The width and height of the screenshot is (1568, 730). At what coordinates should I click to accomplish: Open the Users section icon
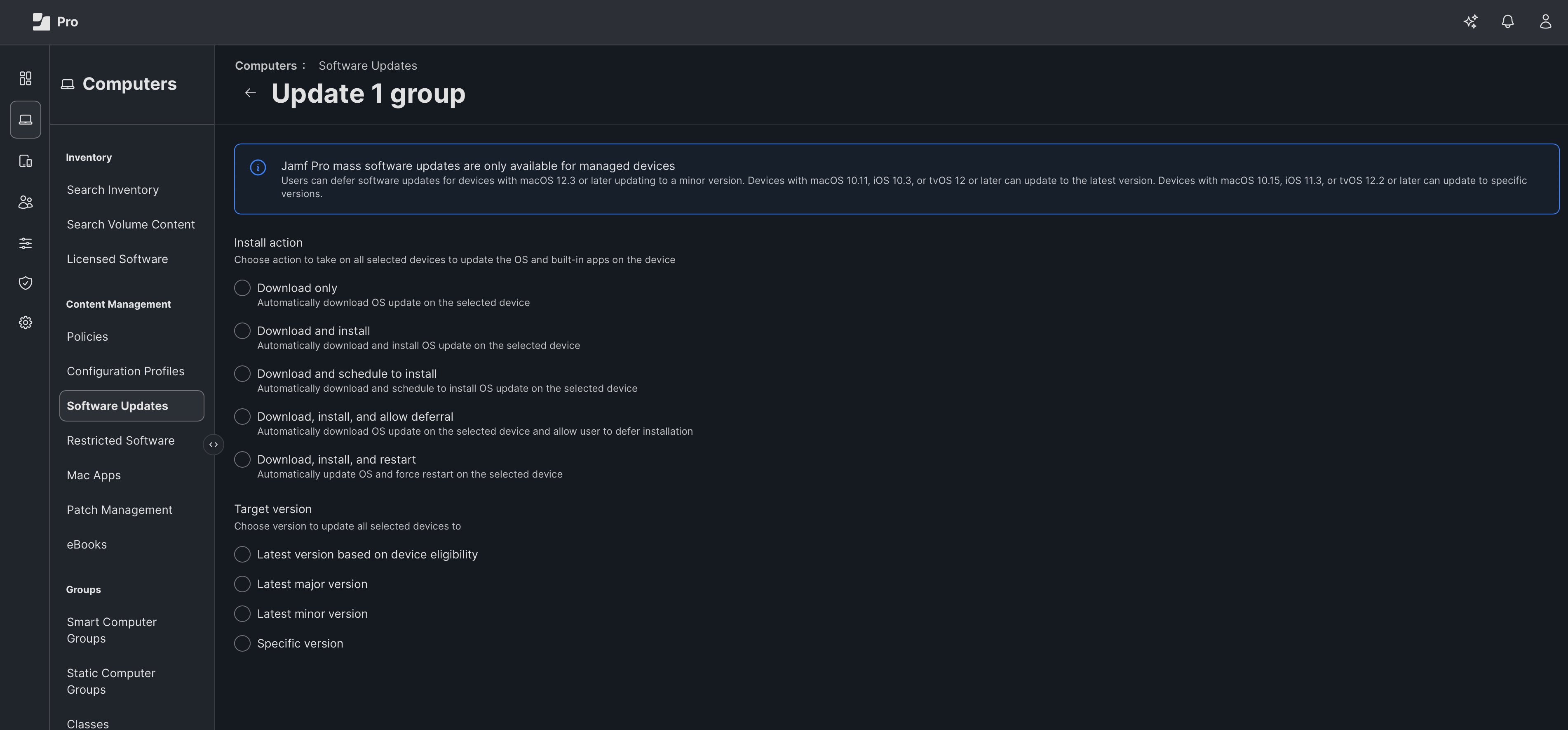tap(26, 202)
